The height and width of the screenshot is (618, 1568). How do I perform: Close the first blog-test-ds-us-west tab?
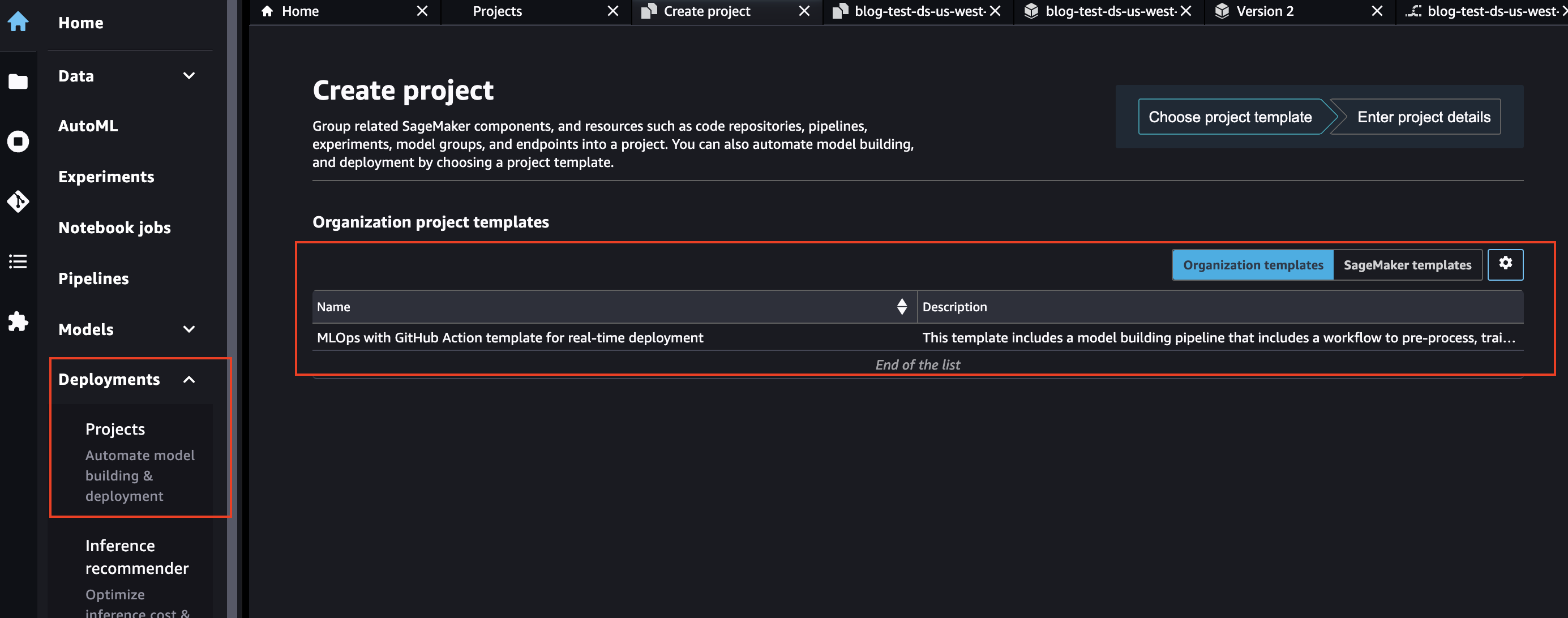(995, 11)
